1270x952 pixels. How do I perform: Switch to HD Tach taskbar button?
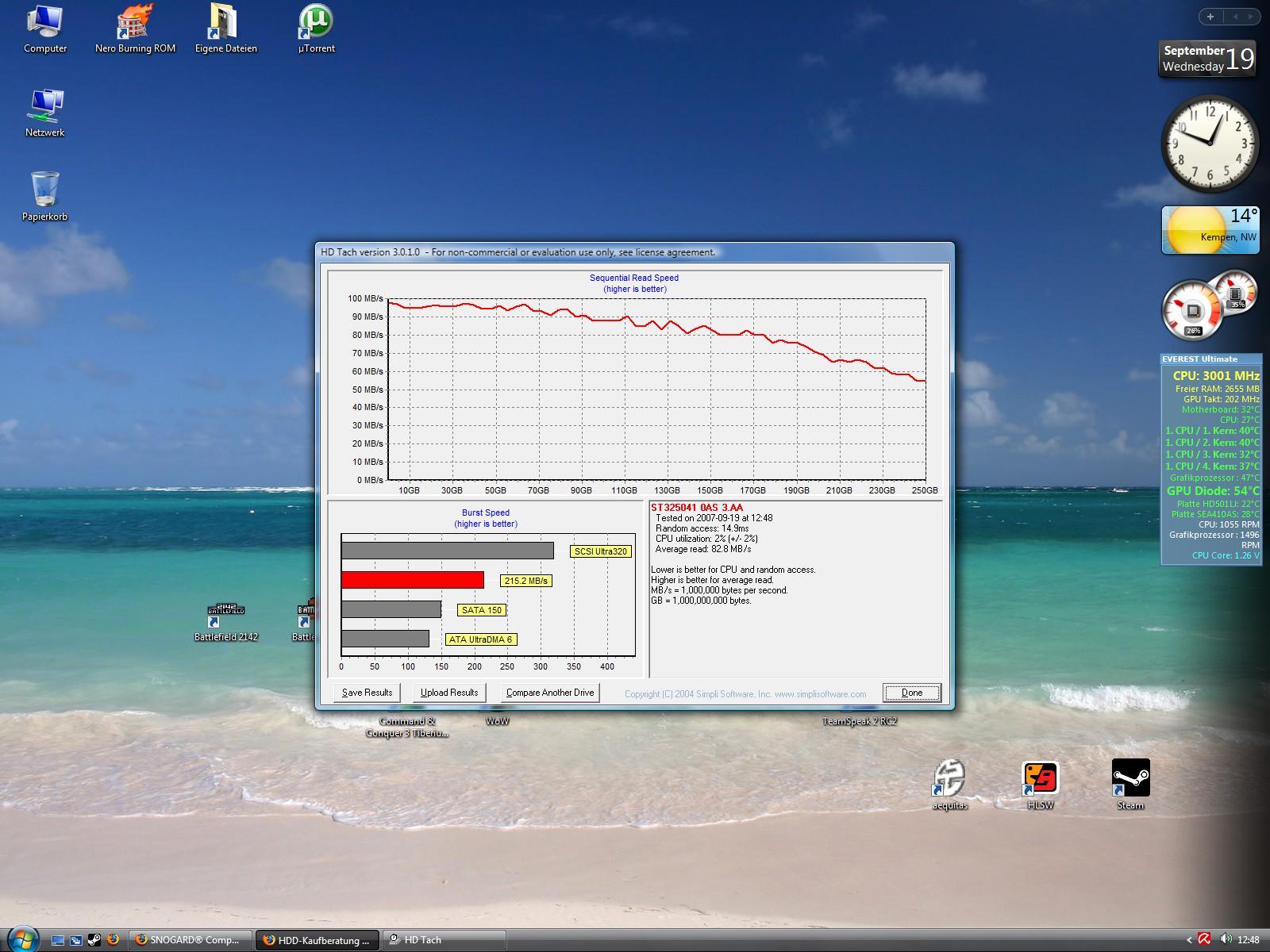pyautogui.click(x=444, y=940)
